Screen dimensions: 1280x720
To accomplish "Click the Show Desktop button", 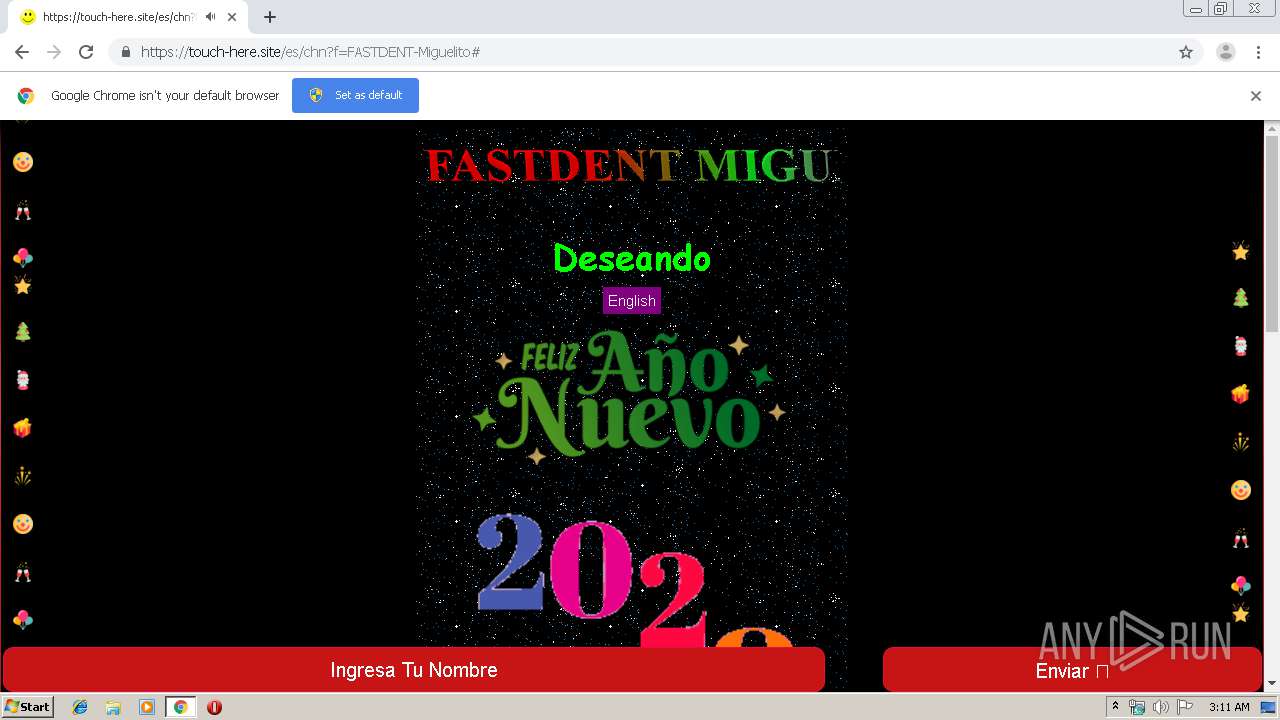I will tap(1270, 707).
